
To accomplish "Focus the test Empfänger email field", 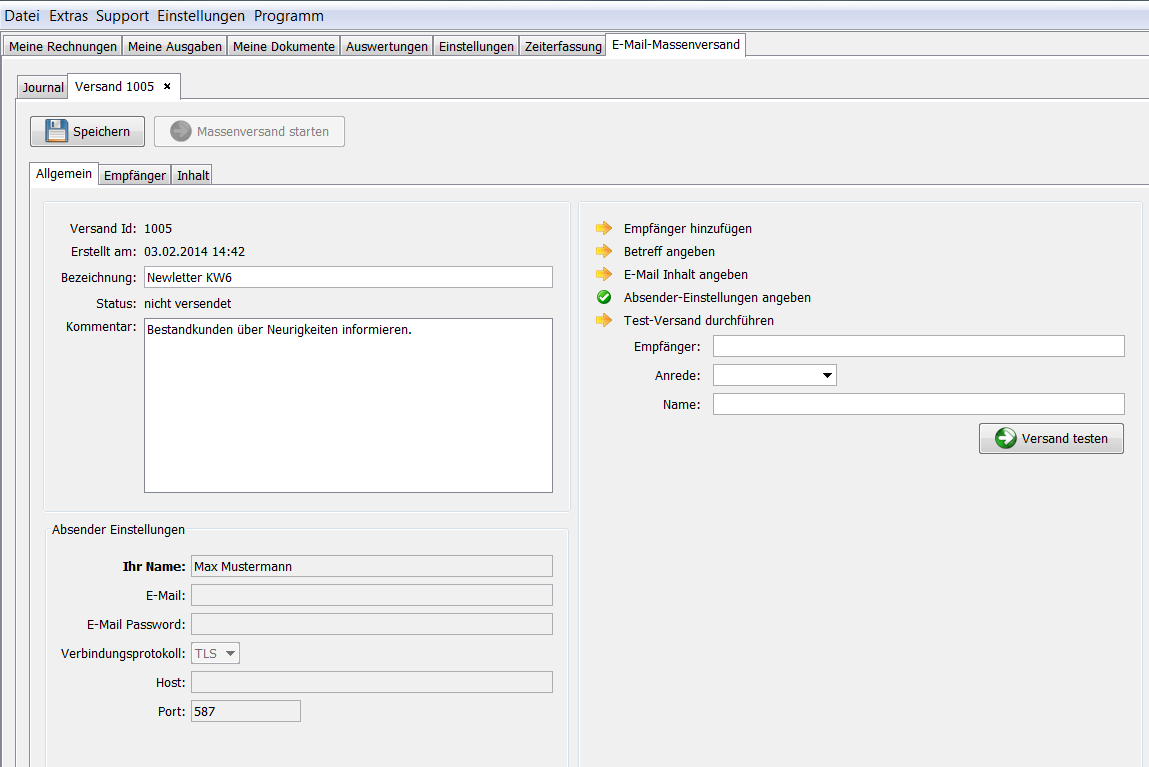I will (918, 346).
